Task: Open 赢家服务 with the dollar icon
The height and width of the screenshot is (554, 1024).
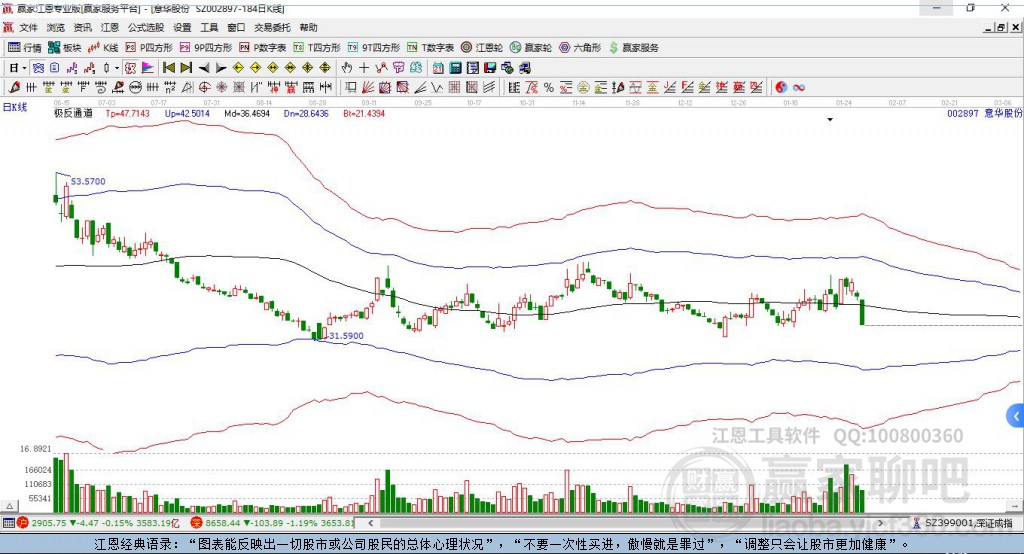Action: click(x=633, y=48)
